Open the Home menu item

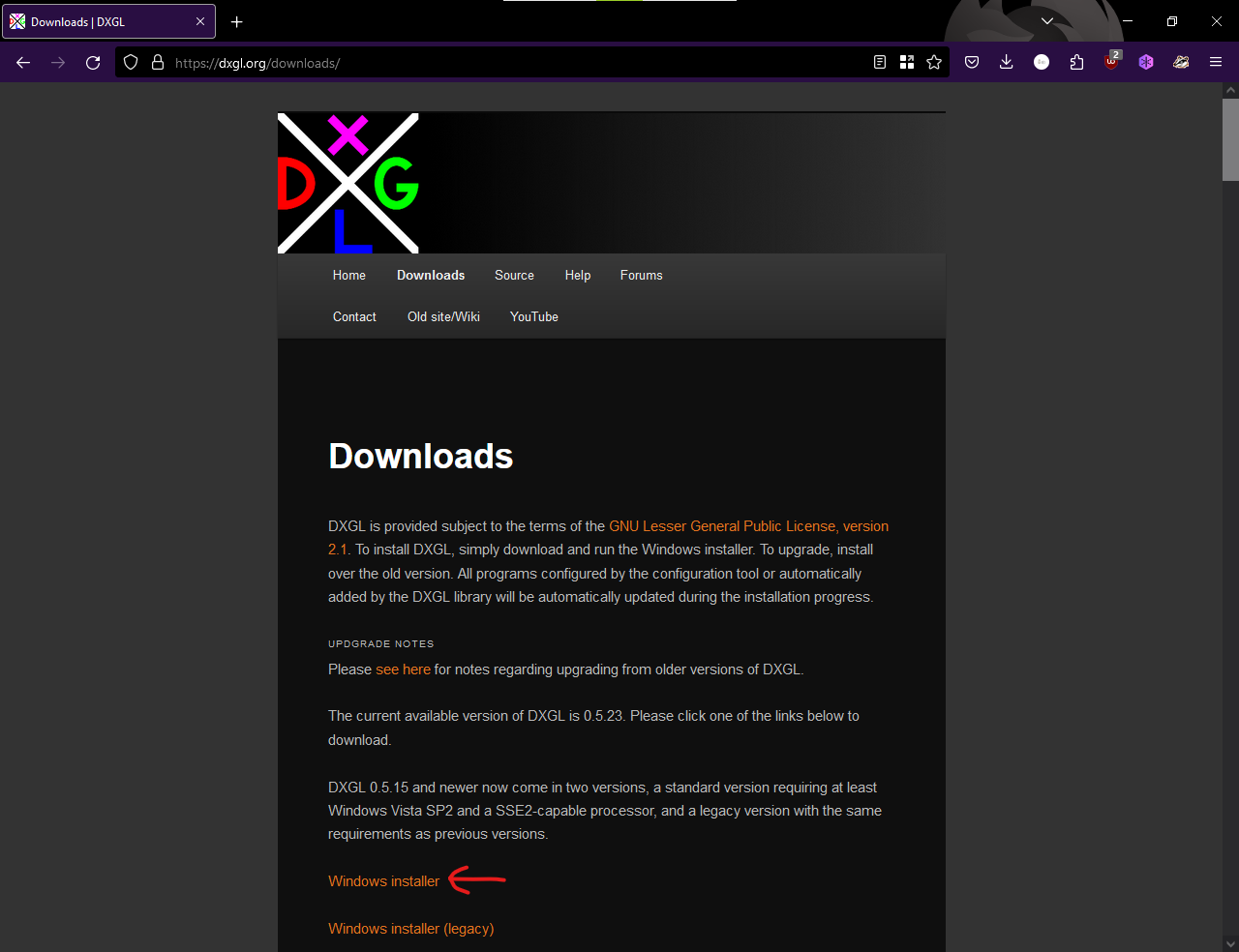349,276
